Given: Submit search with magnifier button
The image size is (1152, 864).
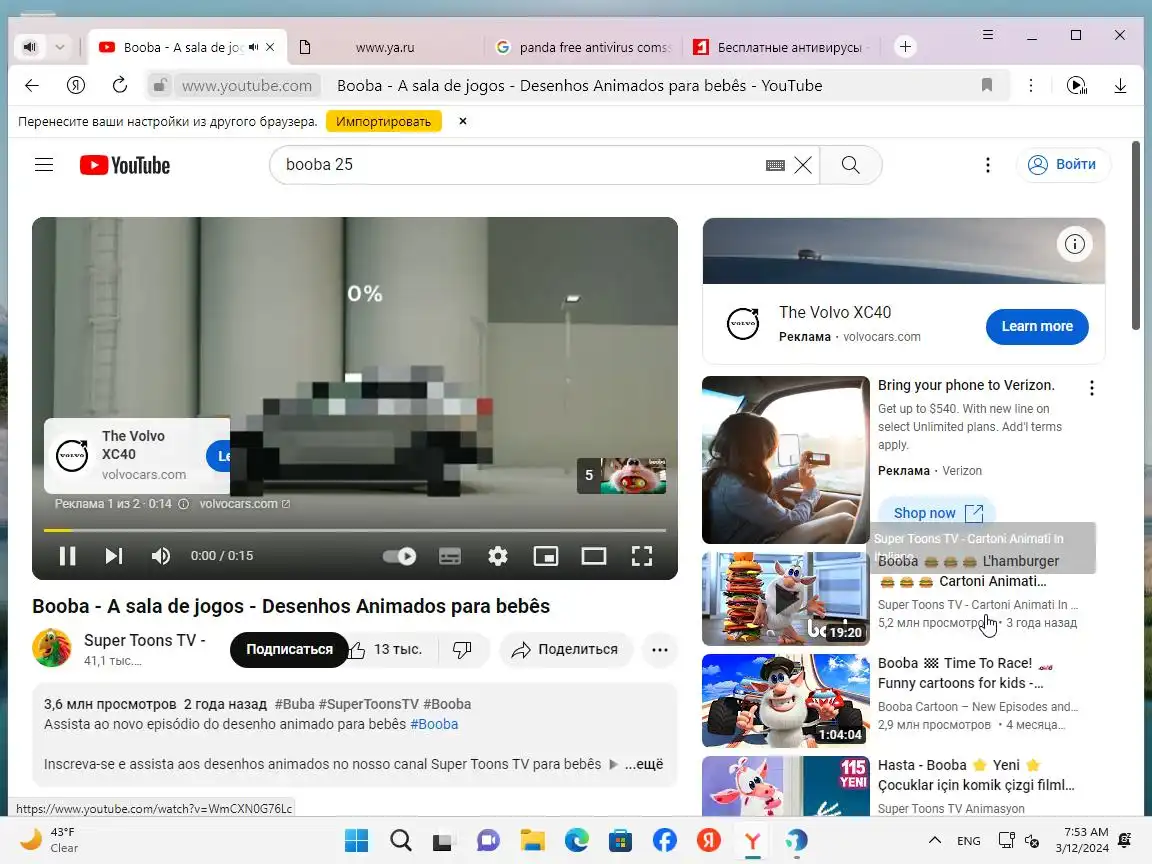Looking at the screenshot, I should 851,165.
